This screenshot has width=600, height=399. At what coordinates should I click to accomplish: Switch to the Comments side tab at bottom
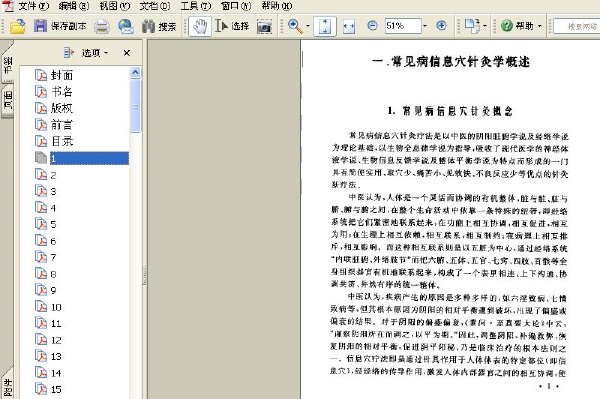8,386
